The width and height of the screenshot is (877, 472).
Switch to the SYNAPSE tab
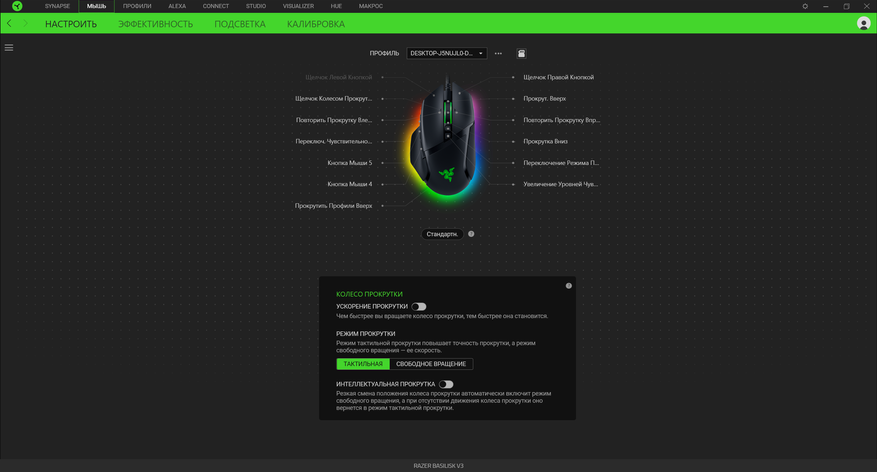58,6
